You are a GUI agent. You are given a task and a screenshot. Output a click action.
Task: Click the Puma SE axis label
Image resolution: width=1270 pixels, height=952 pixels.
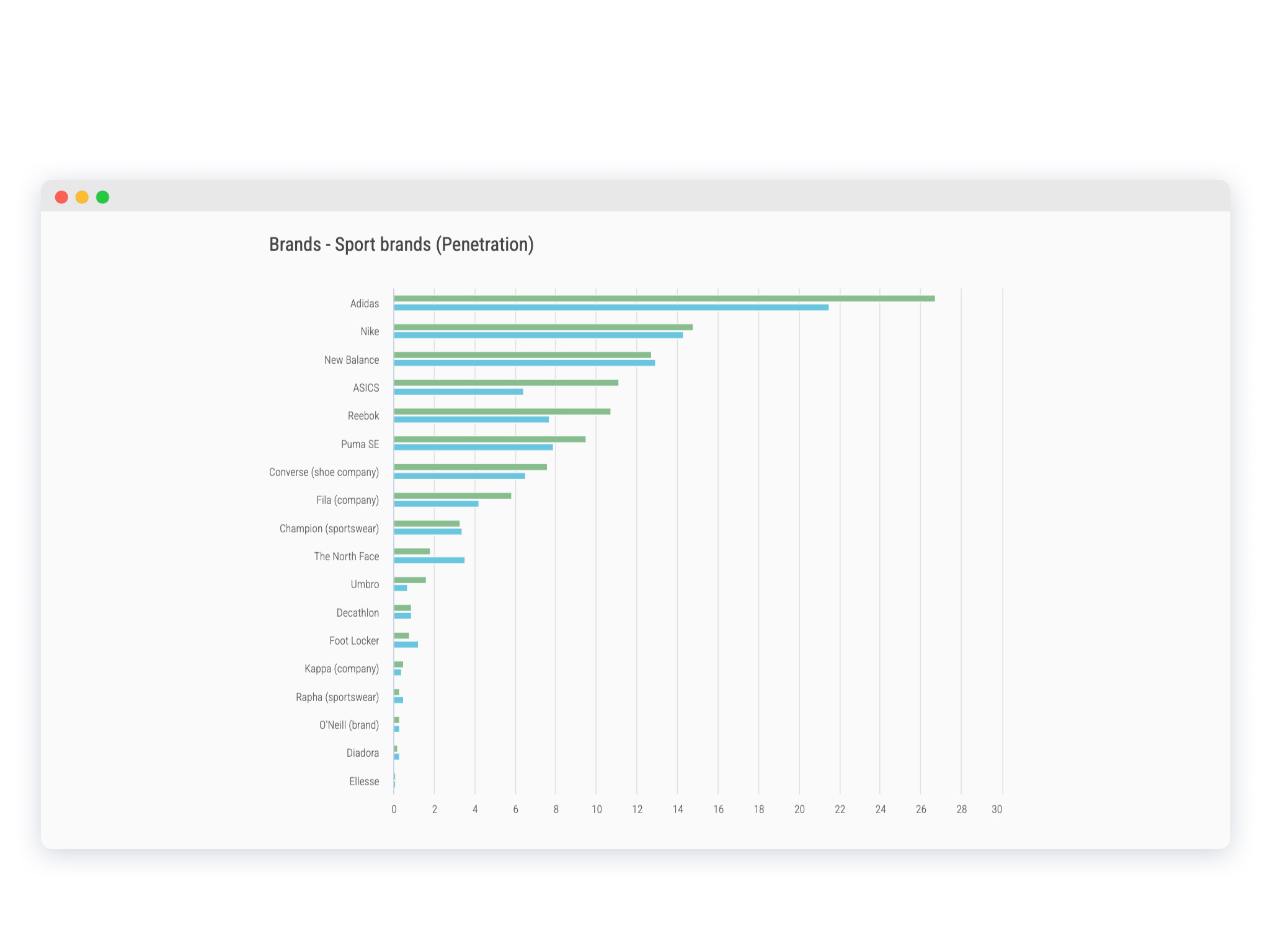coord(360,444)
